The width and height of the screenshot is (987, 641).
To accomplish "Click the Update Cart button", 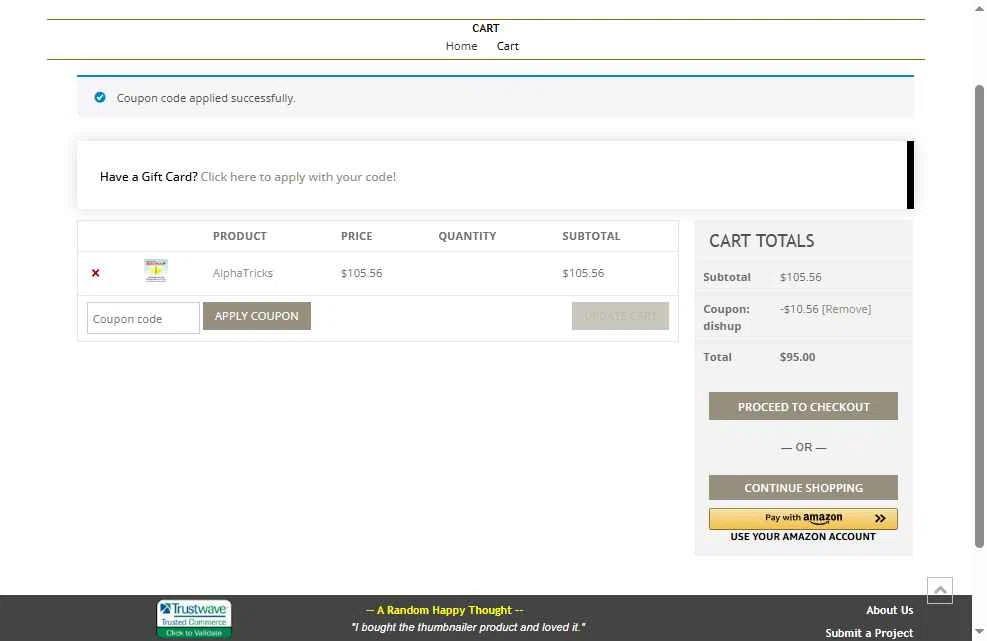I will 620,316.
